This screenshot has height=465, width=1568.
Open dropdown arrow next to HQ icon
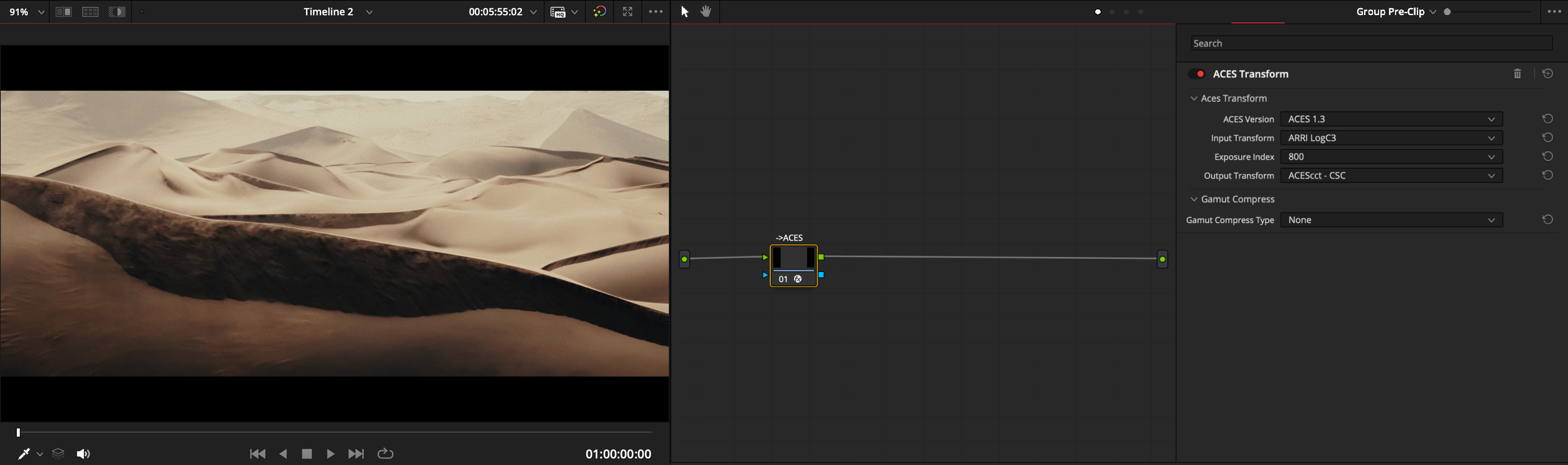[x=575, y=12]
